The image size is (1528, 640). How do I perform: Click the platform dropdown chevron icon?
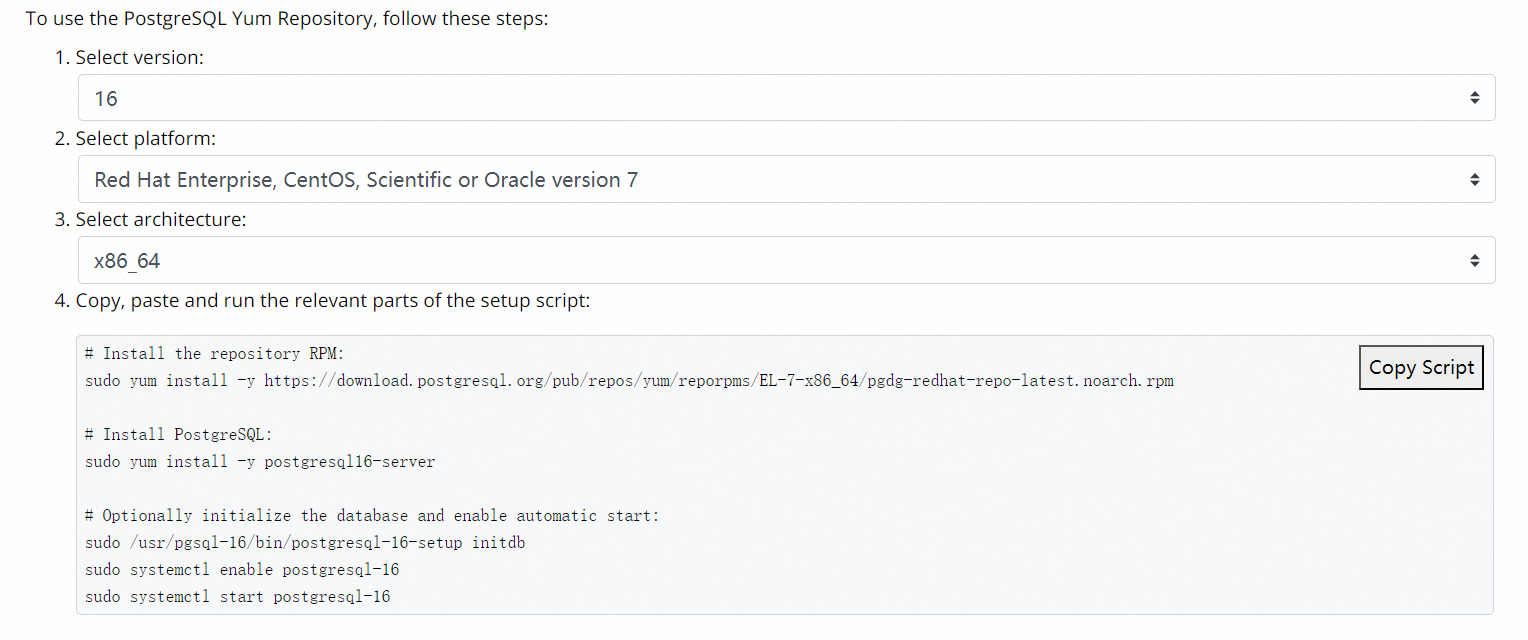coord(1474,179)
